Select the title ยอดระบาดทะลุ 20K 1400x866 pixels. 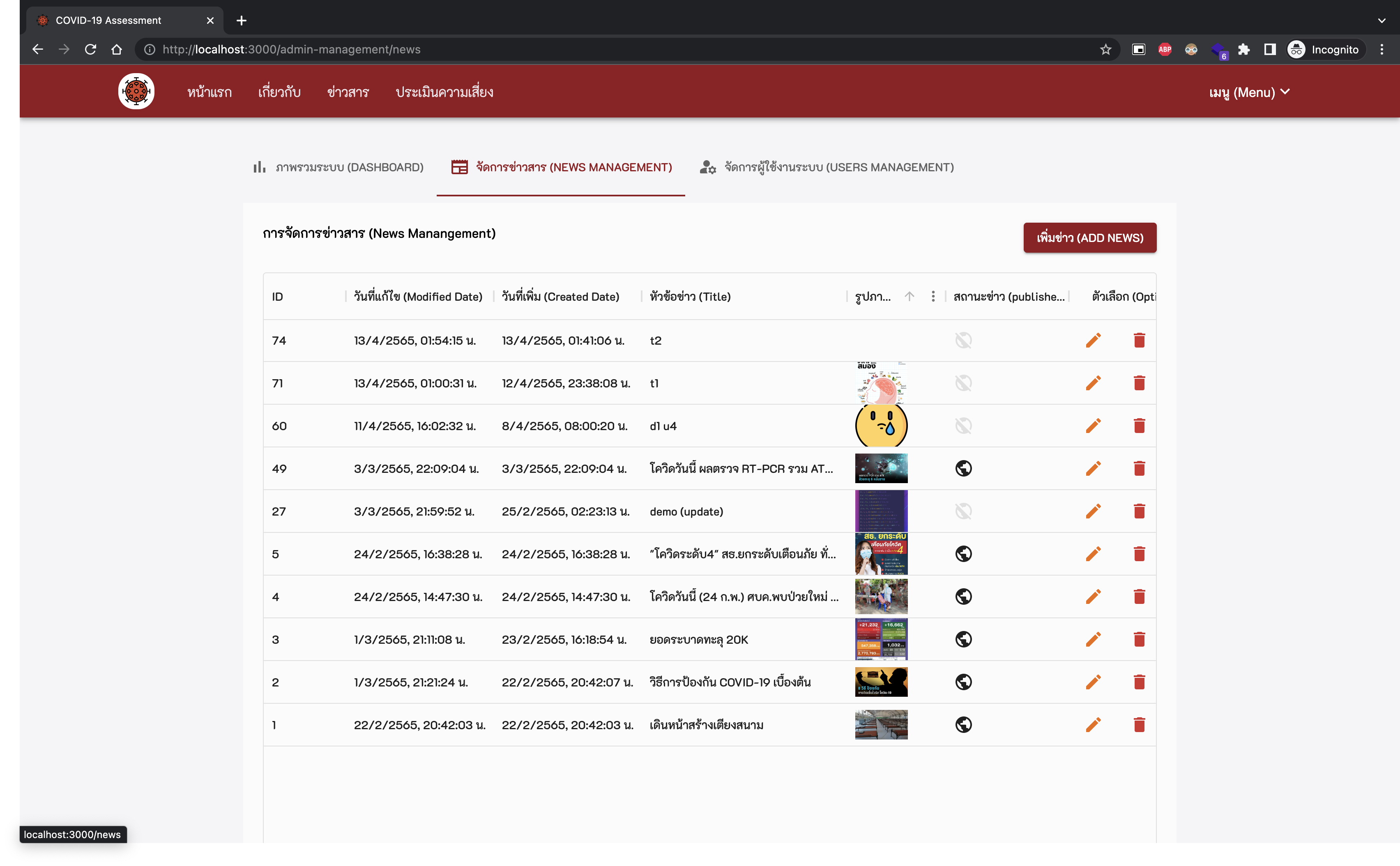tap(699, 639)
